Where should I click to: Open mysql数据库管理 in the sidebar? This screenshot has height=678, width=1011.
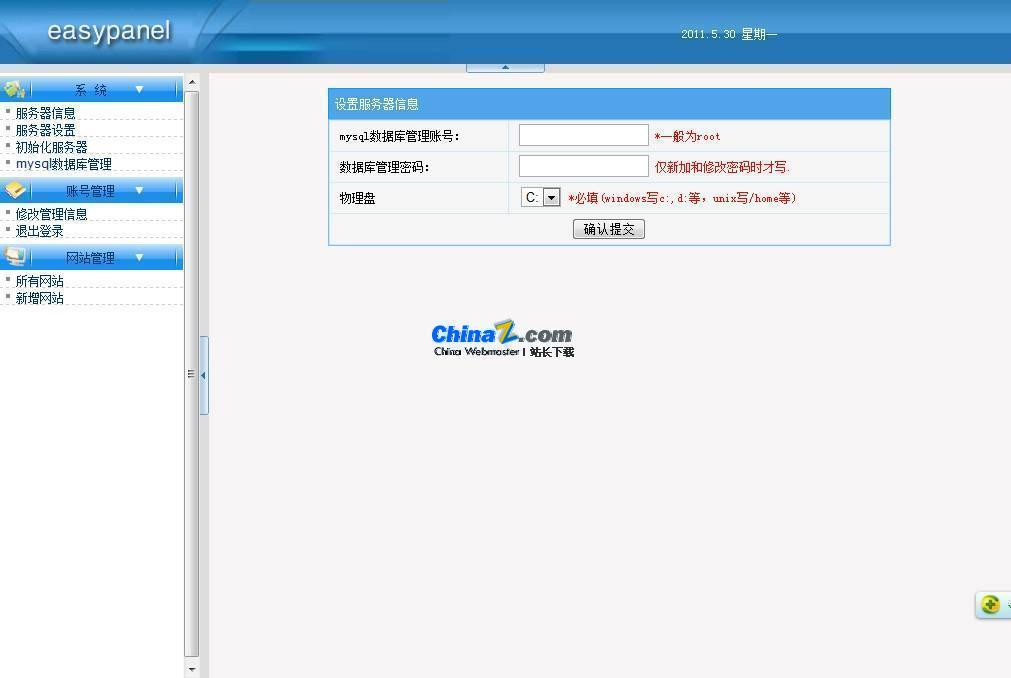tap(64, 164)
